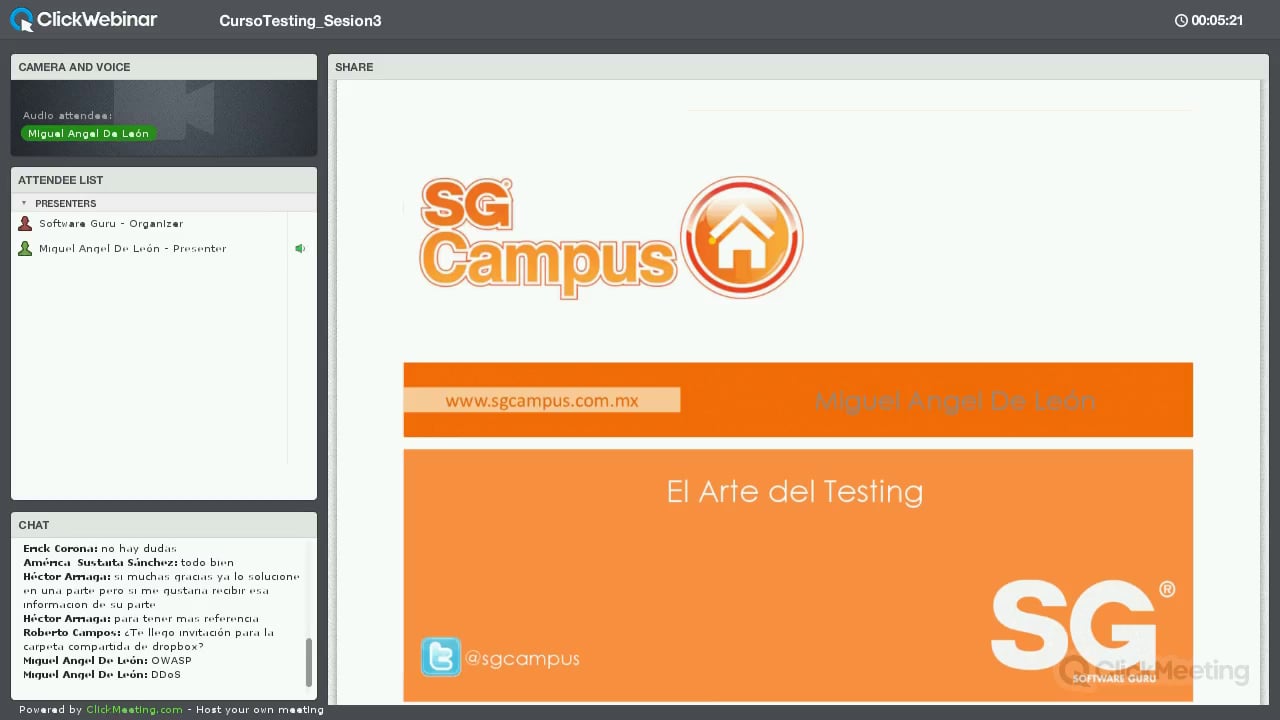This screenshot has height=720, width=1280.
Task: Click the Twitter bird icon on the slide
Action: tap(441, 657)
